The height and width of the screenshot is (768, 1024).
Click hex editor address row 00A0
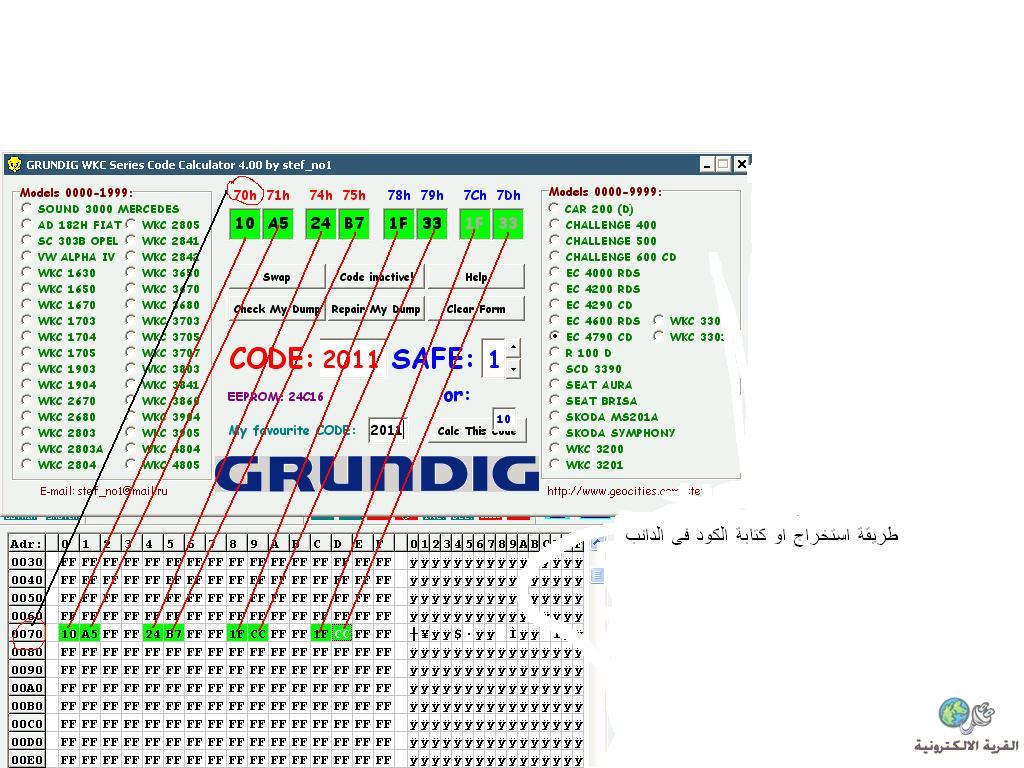pyautogui.click(x=27, y=688)
